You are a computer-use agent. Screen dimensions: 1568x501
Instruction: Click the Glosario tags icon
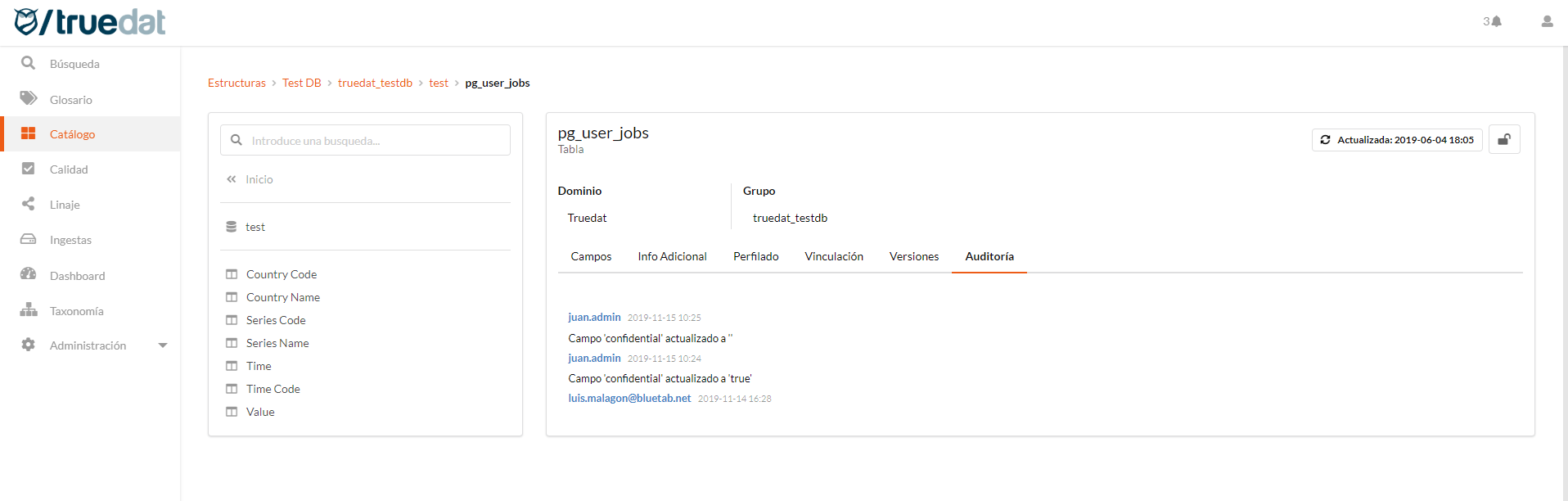(29, 99)
